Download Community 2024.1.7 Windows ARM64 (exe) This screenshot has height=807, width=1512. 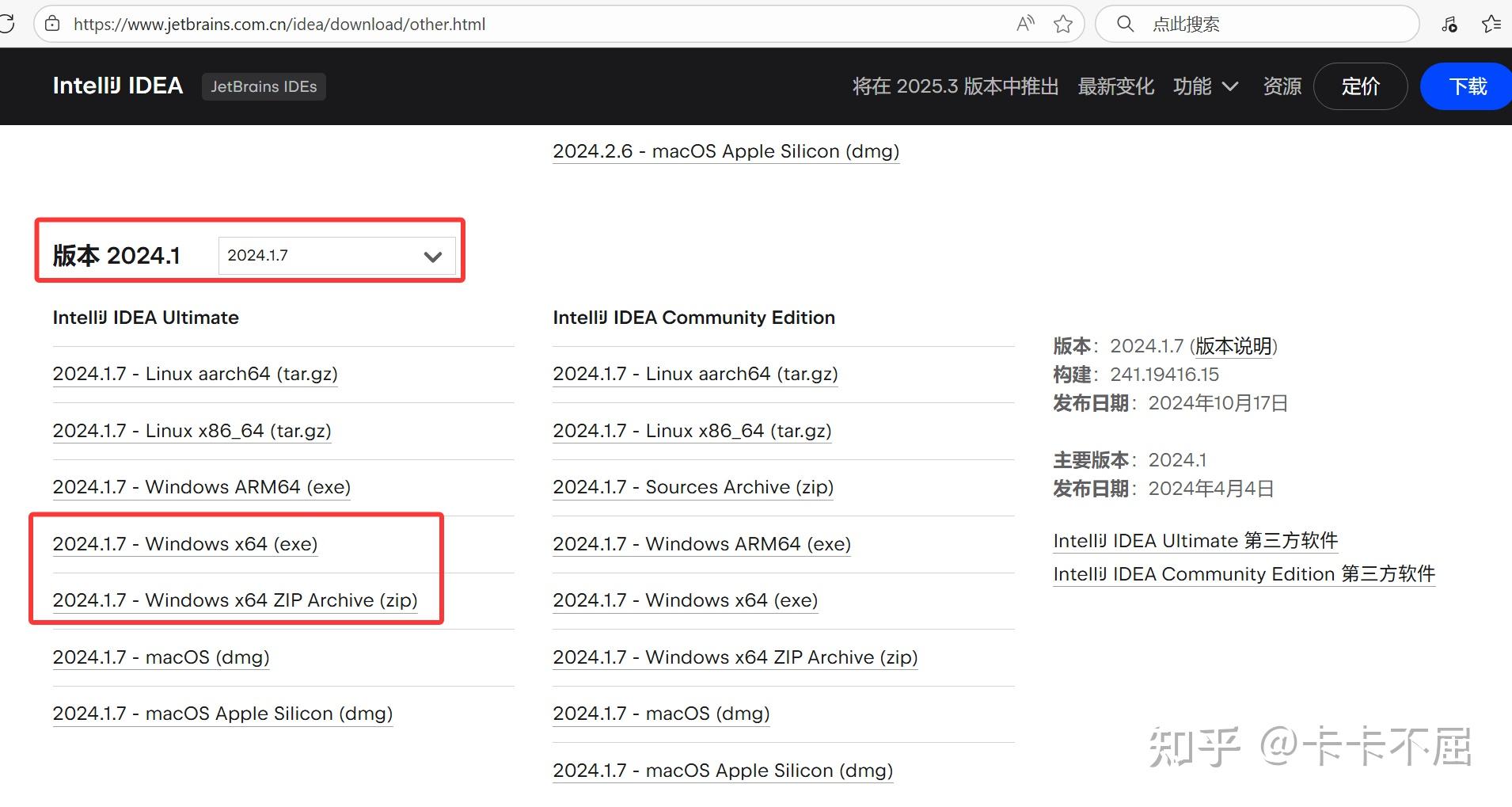tap(702, 544)
